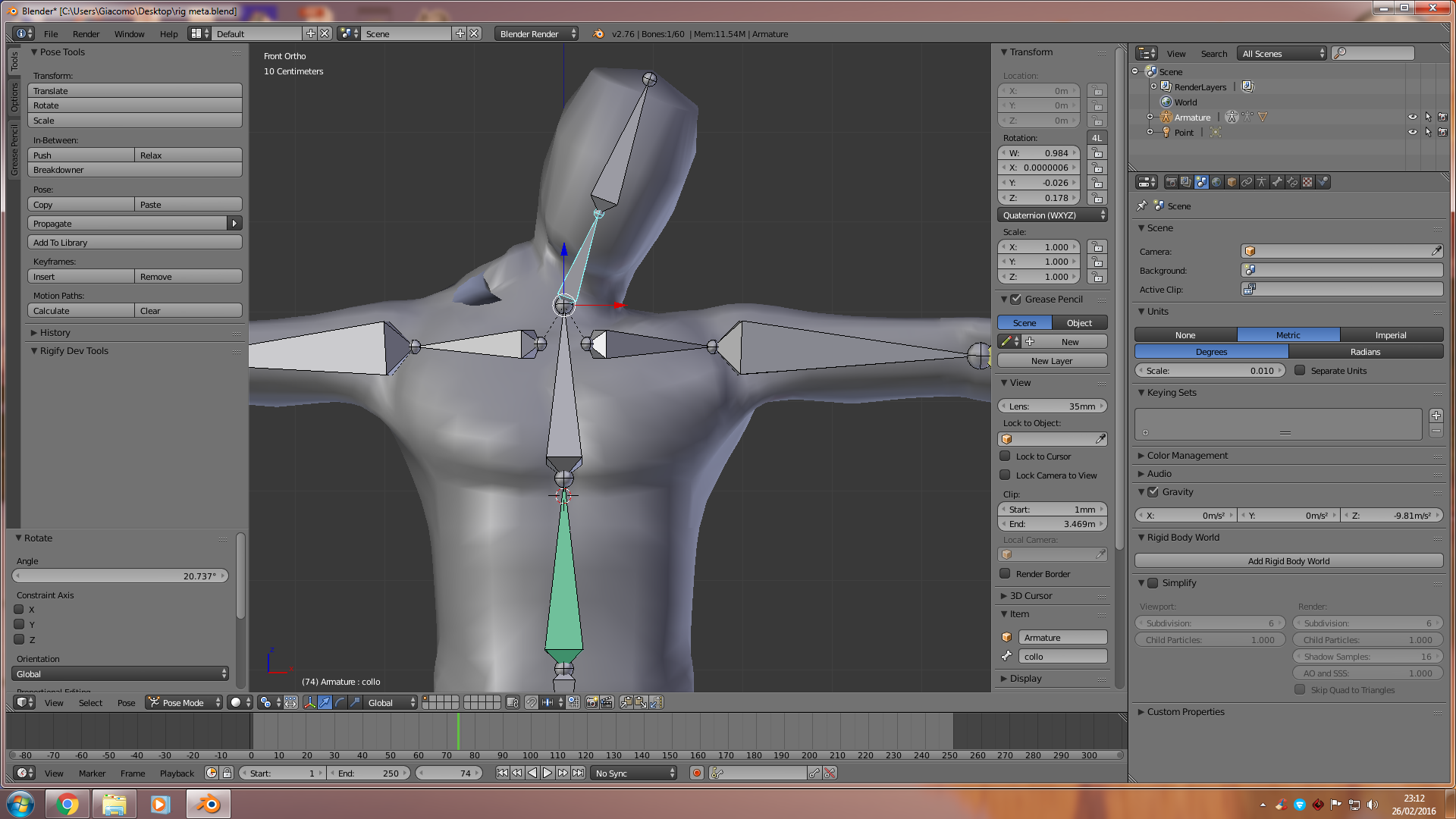Image resolution: width=1456 pixels, height=819 pixels.
Task: Open the Blender Render engine dropdown
Action: [x=536, y=34]
